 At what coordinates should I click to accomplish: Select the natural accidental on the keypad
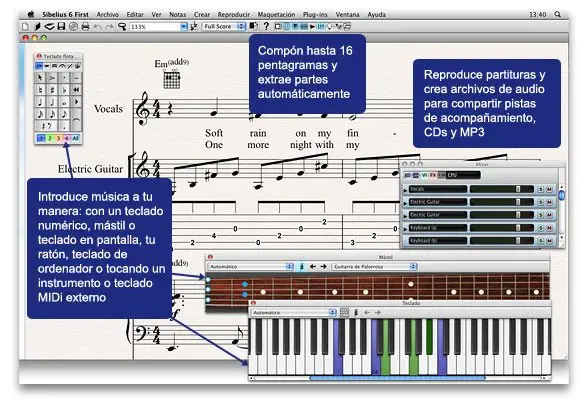tap(40, 90)
